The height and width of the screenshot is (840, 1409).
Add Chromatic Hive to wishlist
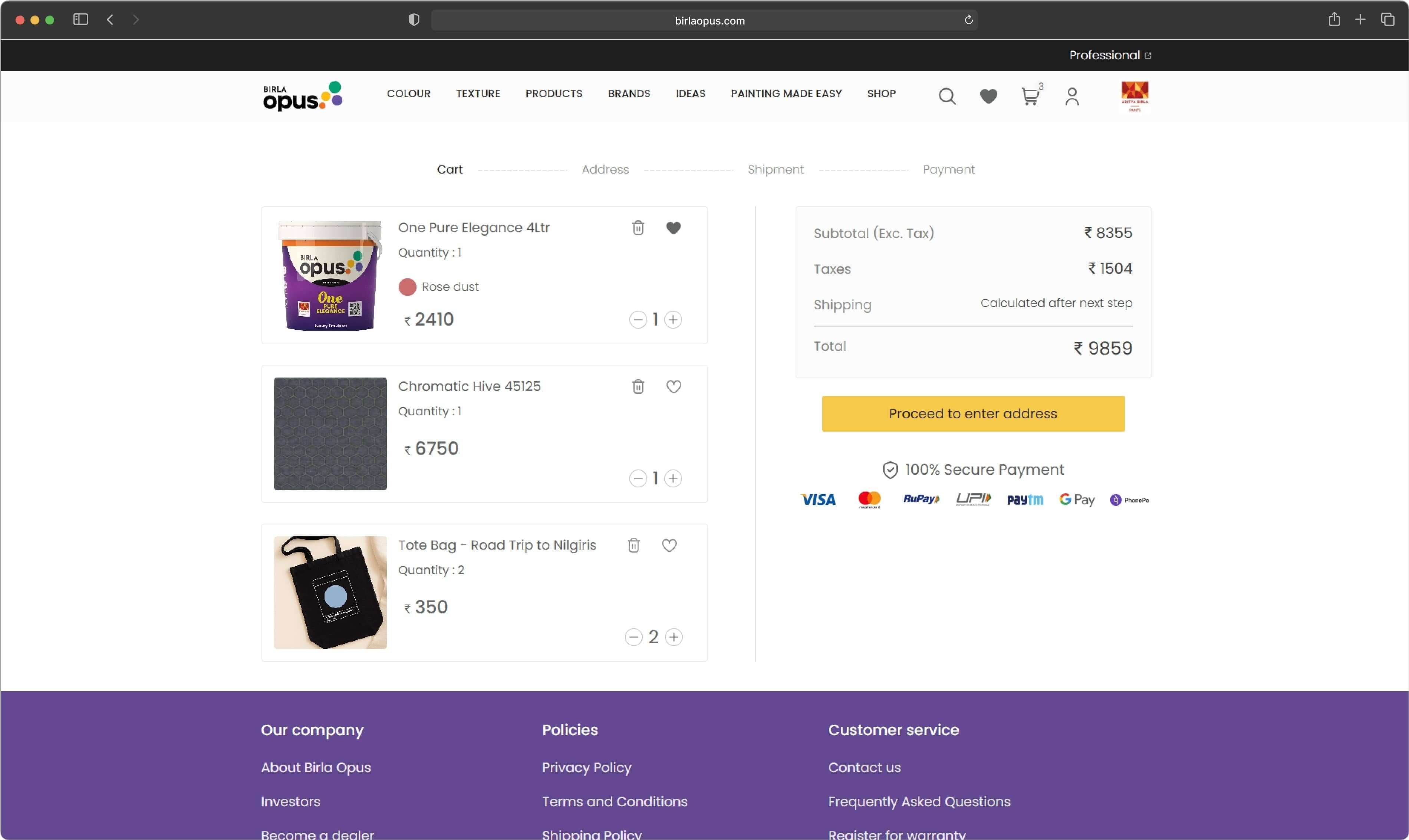click(673, 386)
